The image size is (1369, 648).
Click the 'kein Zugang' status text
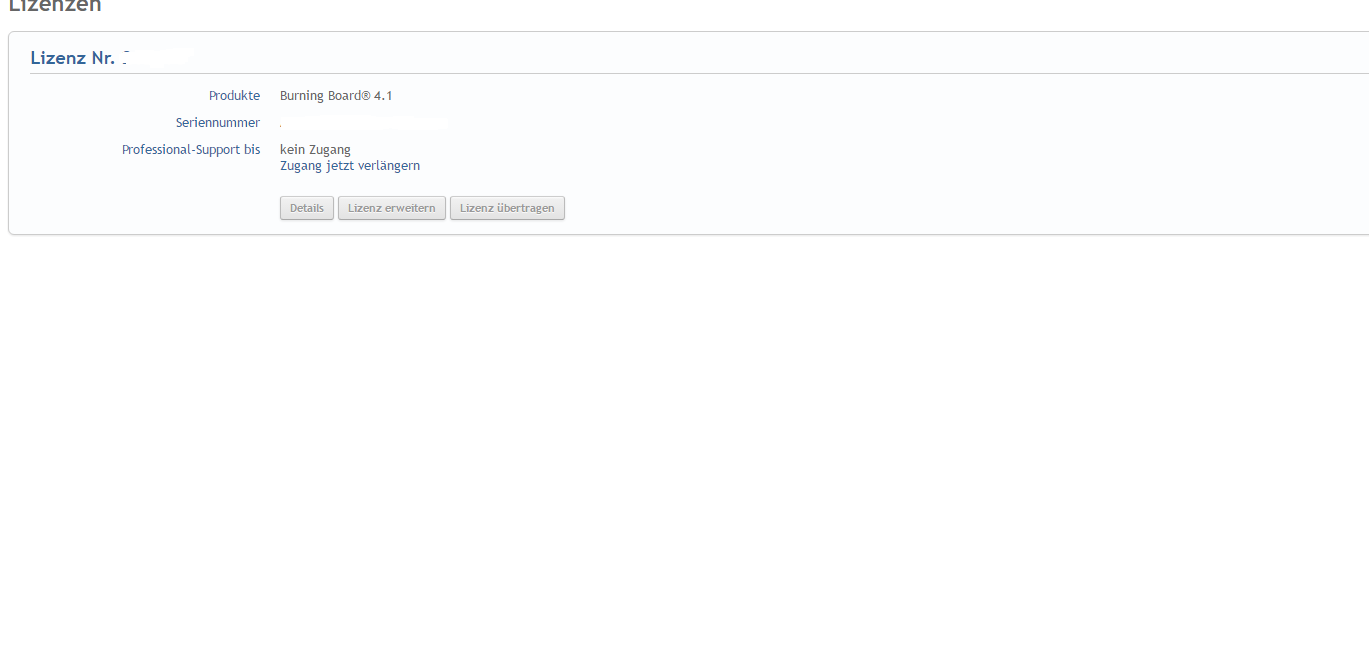click(x=315, y=150)
